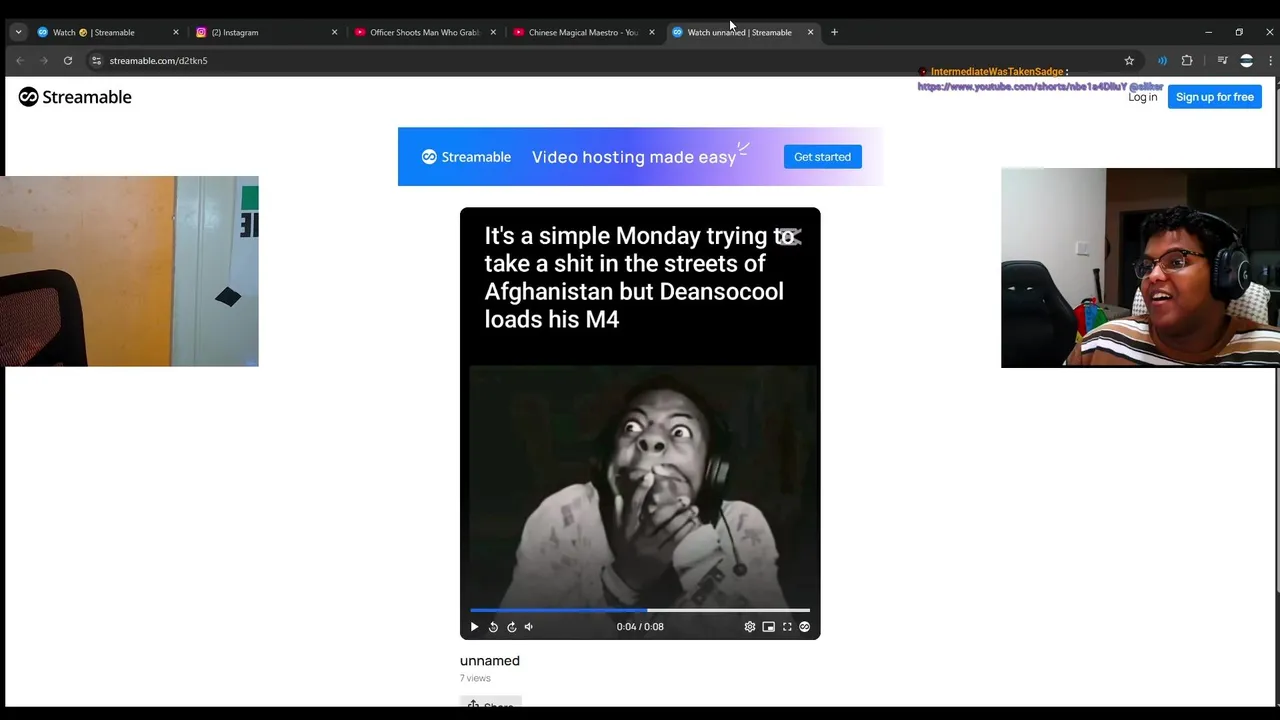Viewport: 1280px width, 720px height.
Task: Bookmark this page with the star
Action: [x=1129, y=61]
